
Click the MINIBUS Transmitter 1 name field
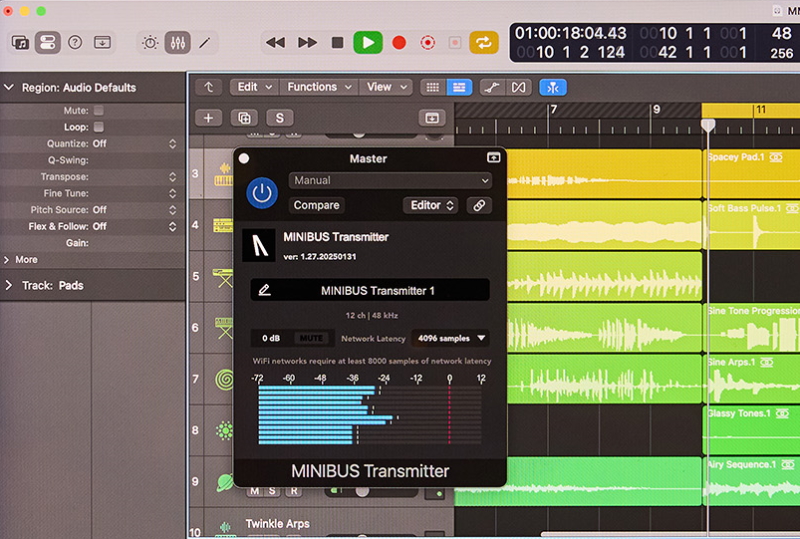click(x=378, y=291)
